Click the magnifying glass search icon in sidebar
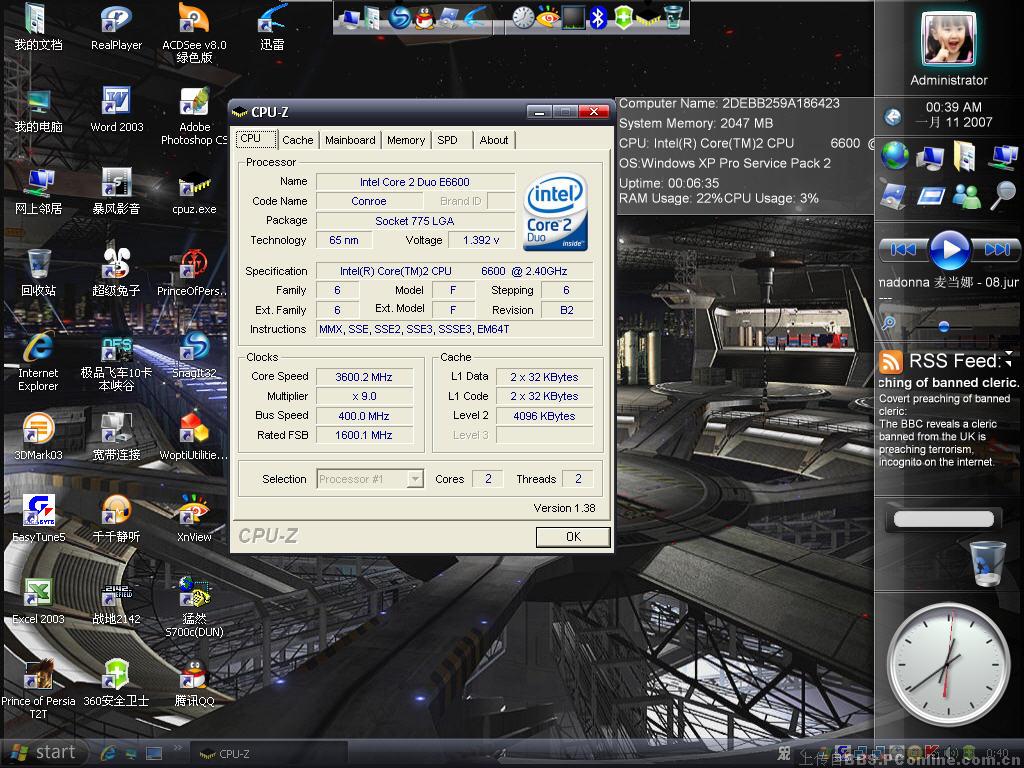This screenshot has width=1024, height=768. pos(1002,196)
